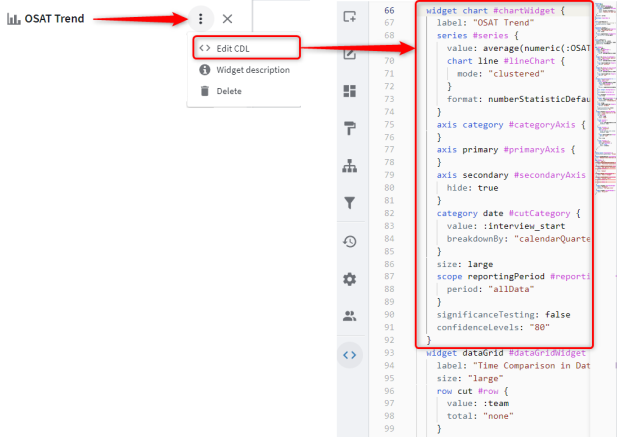Select the CDL code editor icon in sidebar

click(x=349, y=355)
